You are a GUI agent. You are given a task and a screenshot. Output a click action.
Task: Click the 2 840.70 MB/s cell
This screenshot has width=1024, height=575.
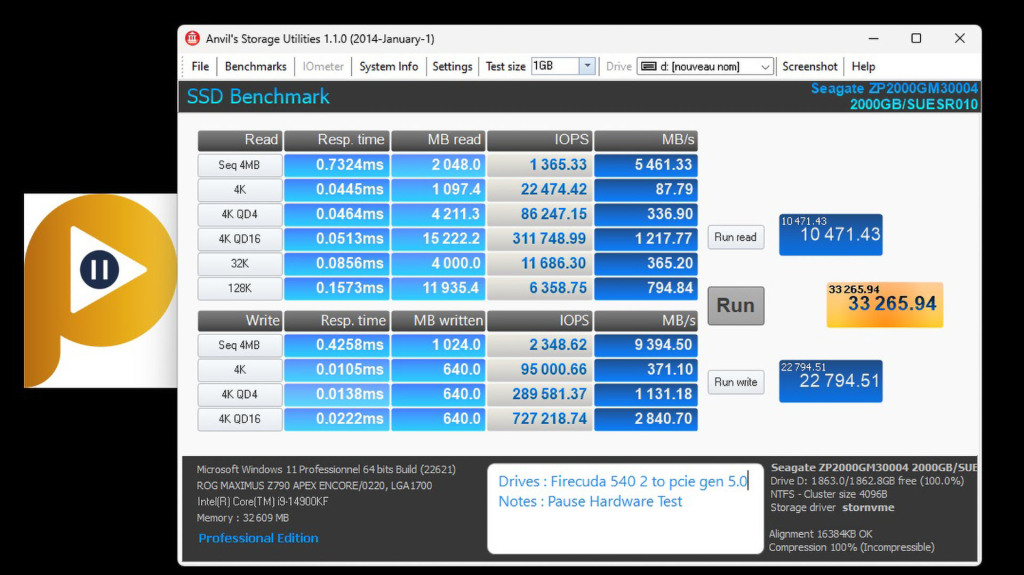pos(646,419)
